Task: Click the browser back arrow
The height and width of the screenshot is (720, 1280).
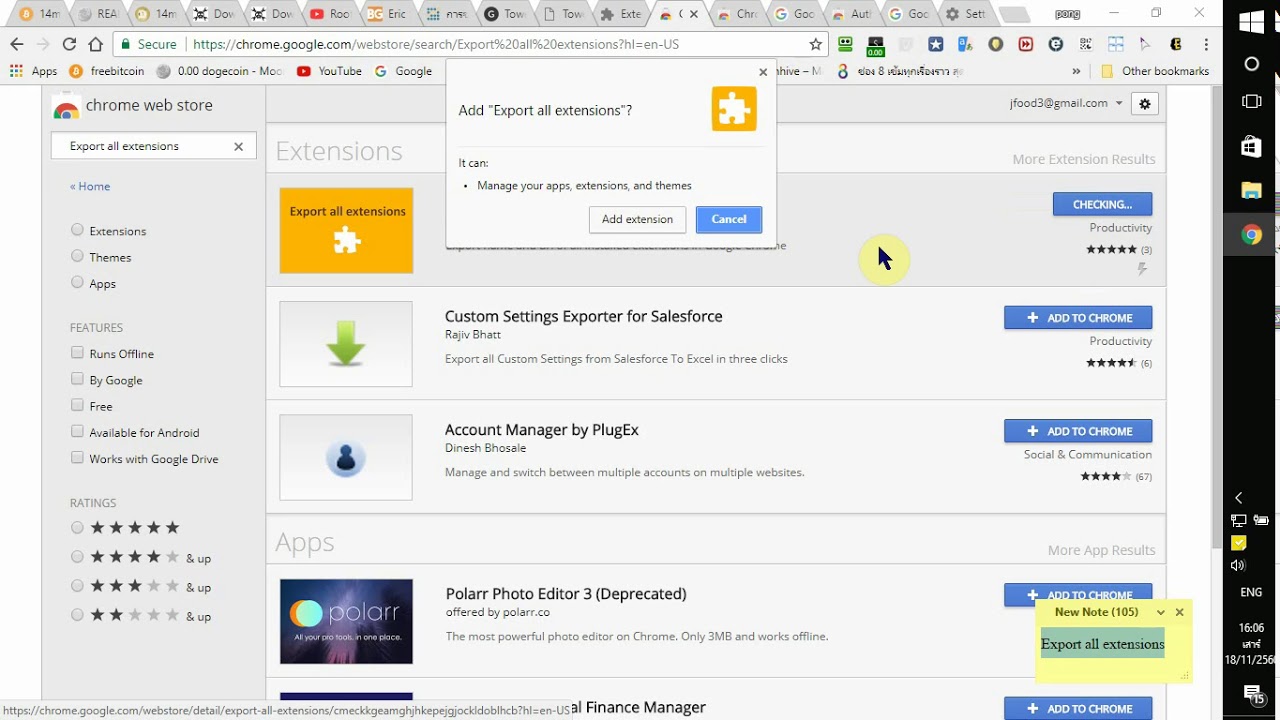Action: (16, 44)
